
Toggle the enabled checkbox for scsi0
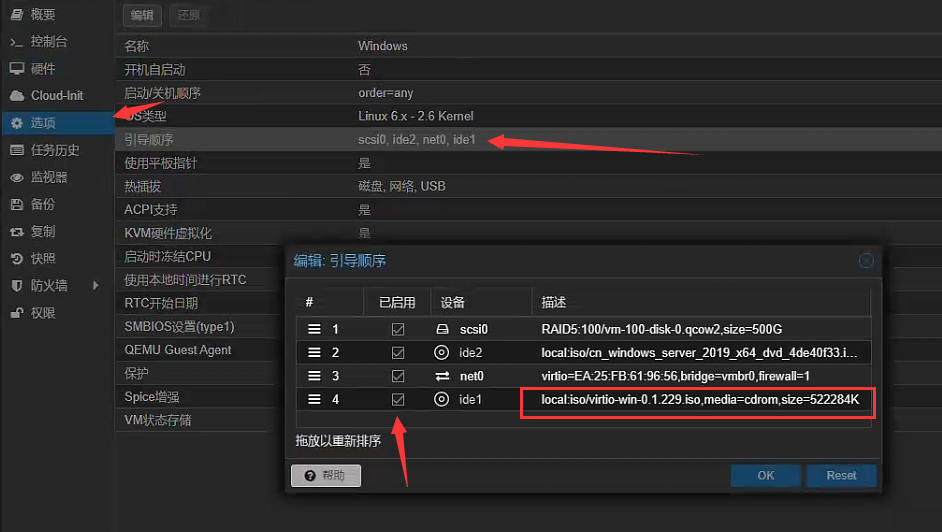pos(398,329)
